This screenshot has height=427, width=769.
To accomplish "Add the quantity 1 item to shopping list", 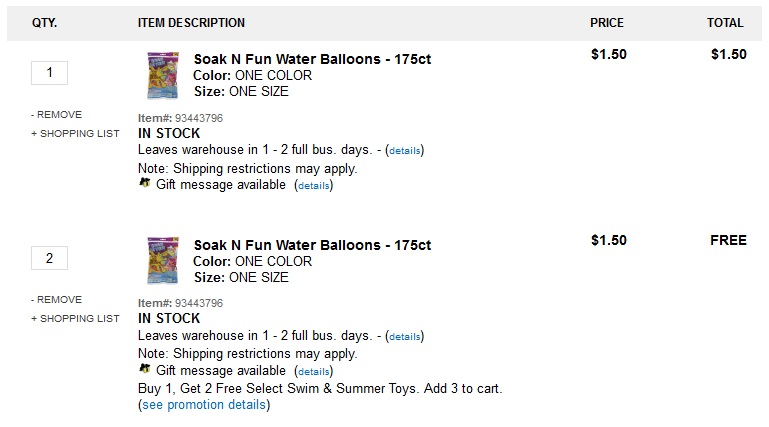I will (x=75, y=133).
